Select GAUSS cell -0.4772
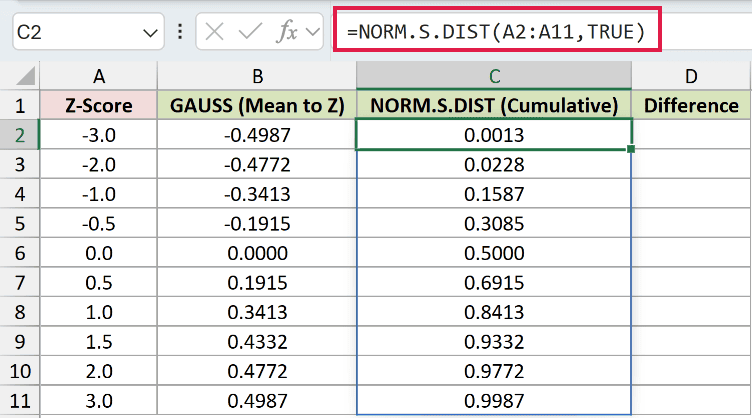 pyautogui.click(x=257, y=164)
